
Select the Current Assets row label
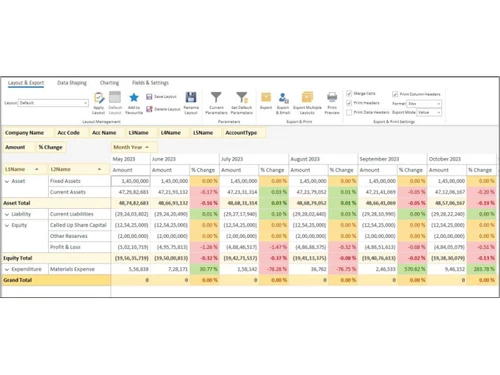point(79,192)
